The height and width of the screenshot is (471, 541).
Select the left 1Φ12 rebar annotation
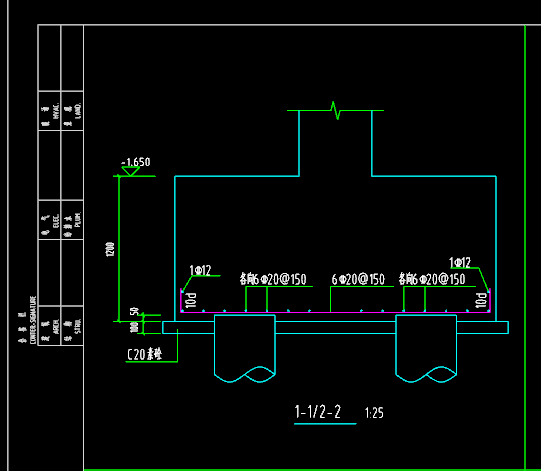click(200, 270)
